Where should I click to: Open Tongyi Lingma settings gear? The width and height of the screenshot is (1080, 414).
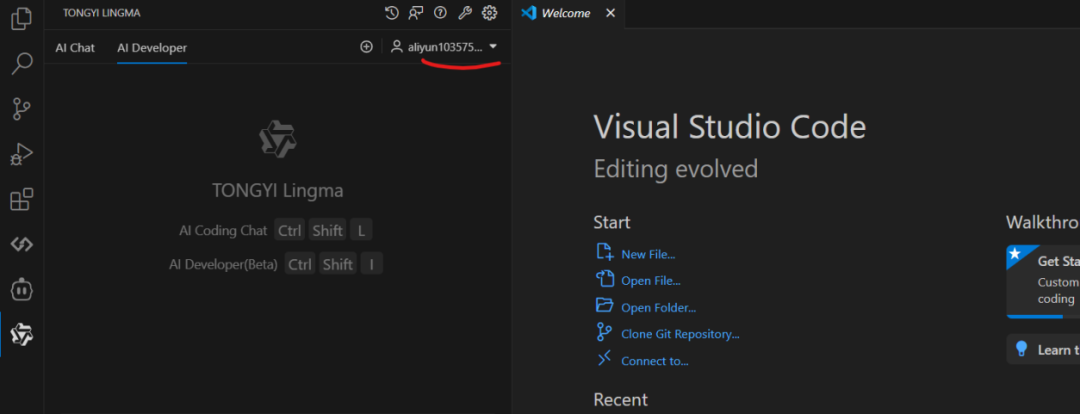coord(490,12)
